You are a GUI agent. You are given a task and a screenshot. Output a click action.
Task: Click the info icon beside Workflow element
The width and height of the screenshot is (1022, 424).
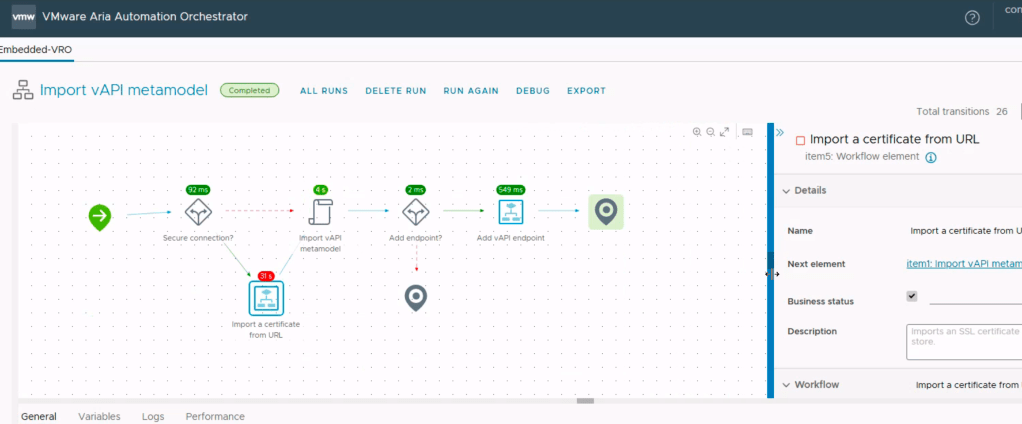point(930,157)
